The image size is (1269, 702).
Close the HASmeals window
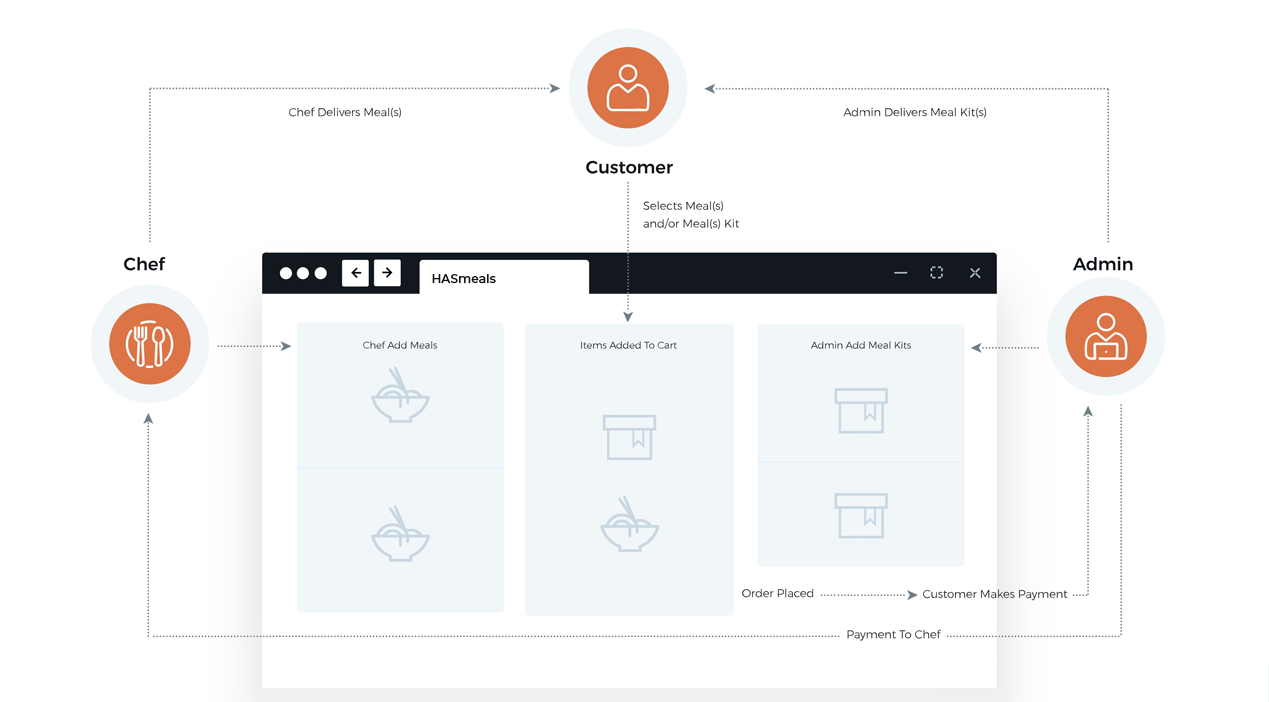tap(975, 273)
